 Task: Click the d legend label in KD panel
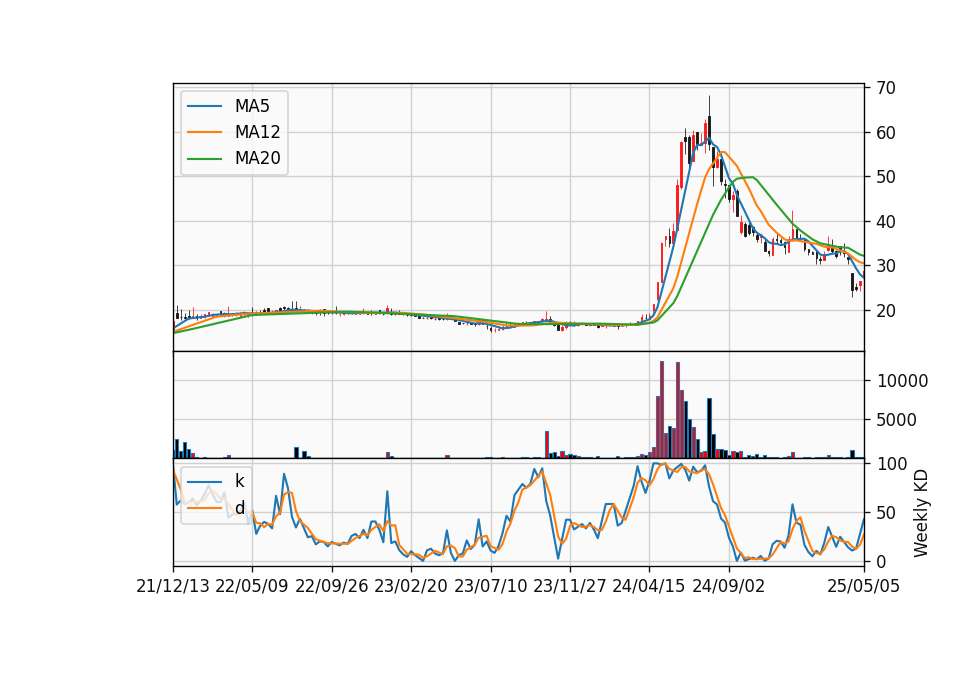click(239, 508)
